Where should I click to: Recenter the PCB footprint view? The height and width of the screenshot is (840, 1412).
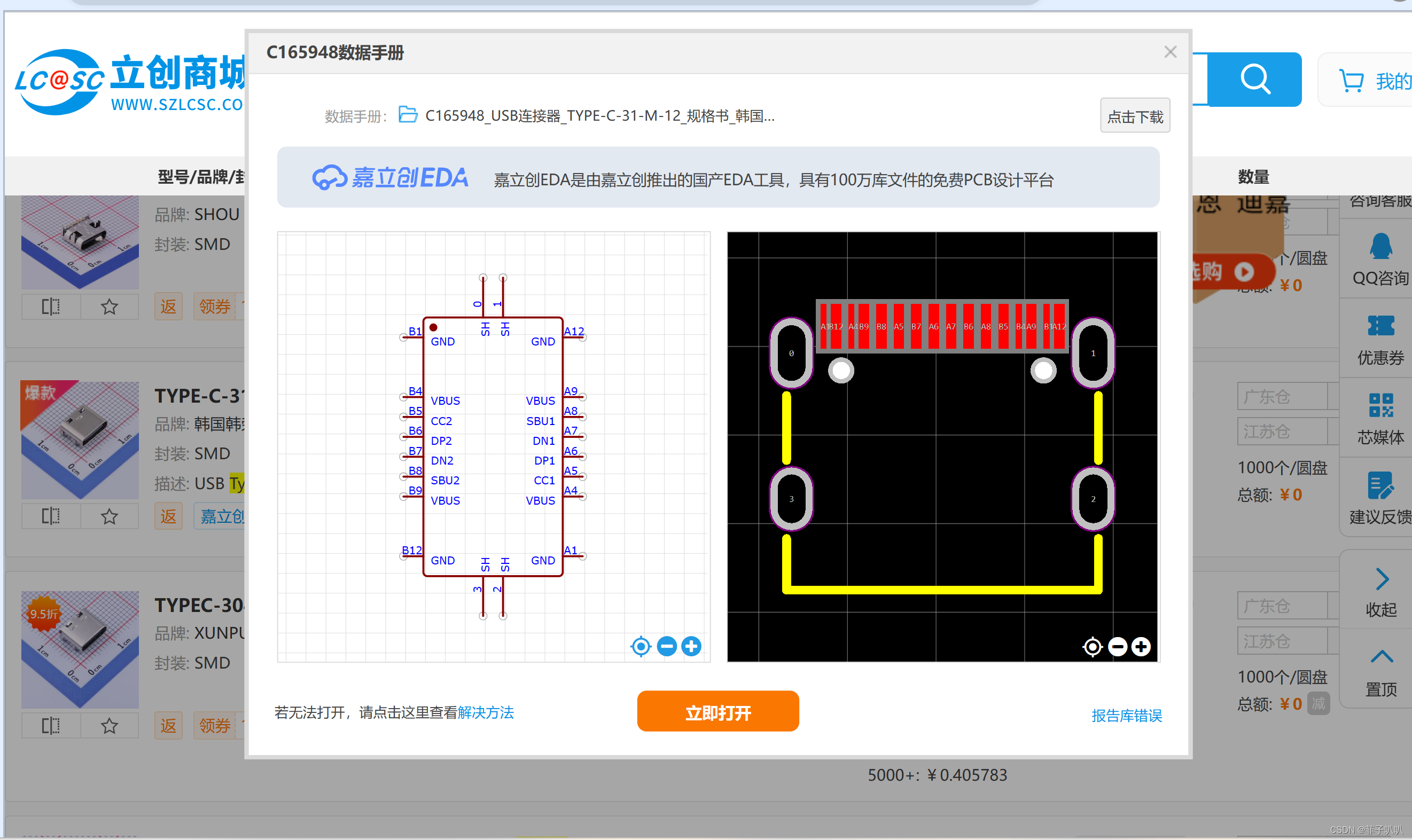point(1092,646)
